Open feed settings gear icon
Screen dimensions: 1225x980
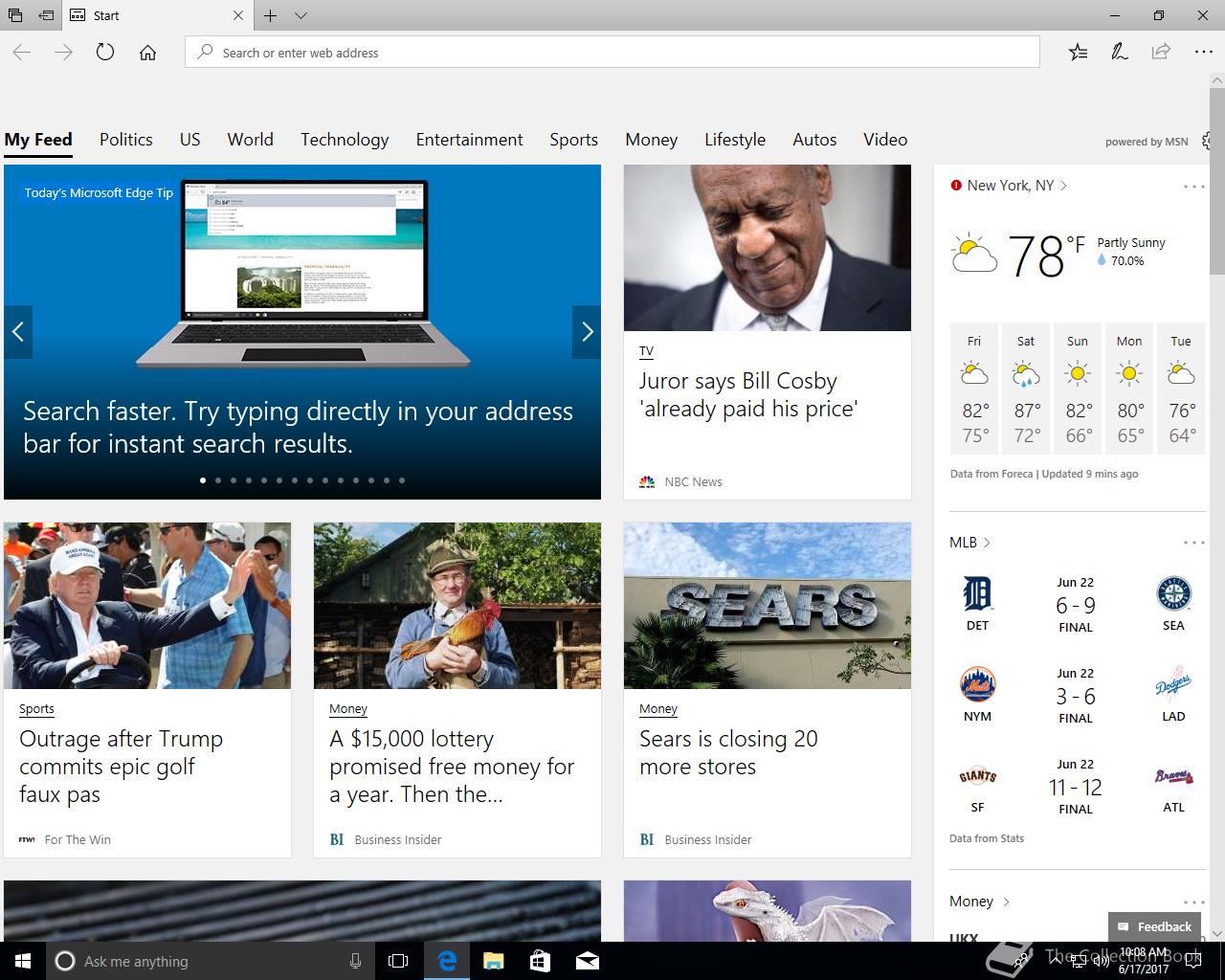click(x=1207, y=141)
